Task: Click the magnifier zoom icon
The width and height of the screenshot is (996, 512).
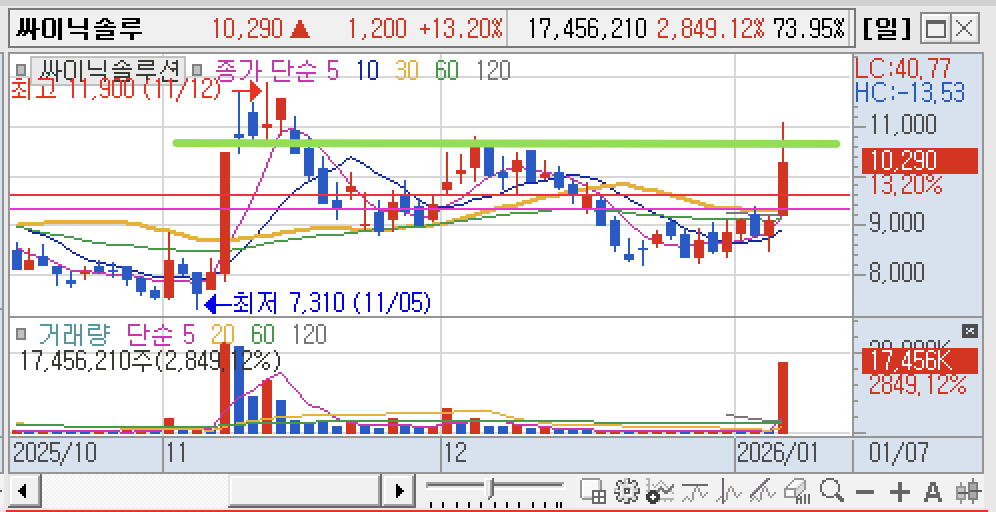Action: (x=832, y=491)
